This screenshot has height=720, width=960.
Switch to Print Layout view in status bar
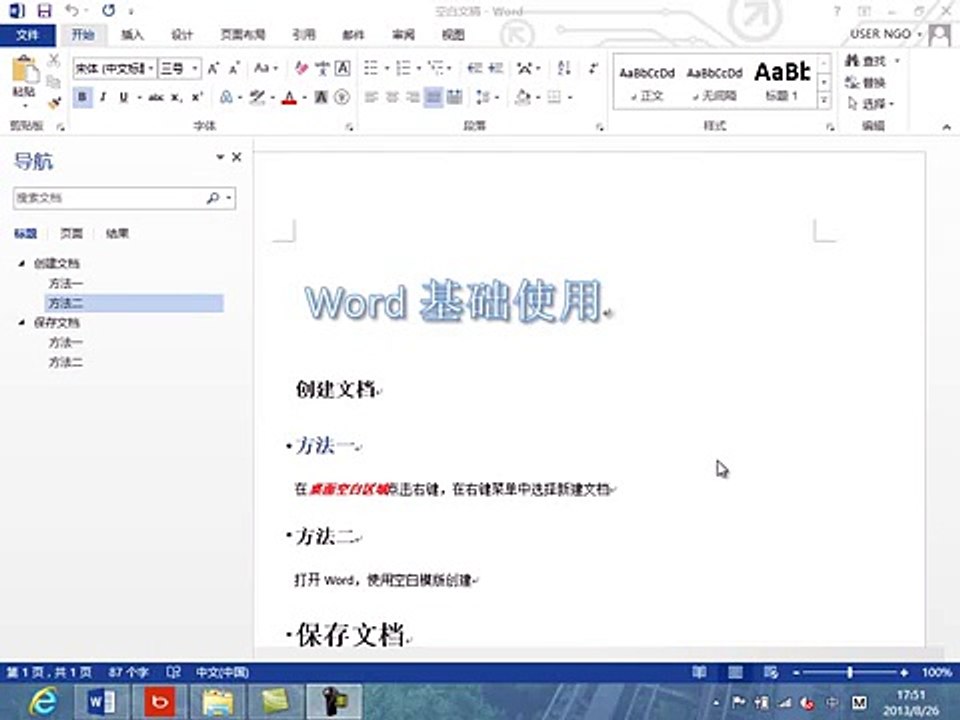point(735,672)
